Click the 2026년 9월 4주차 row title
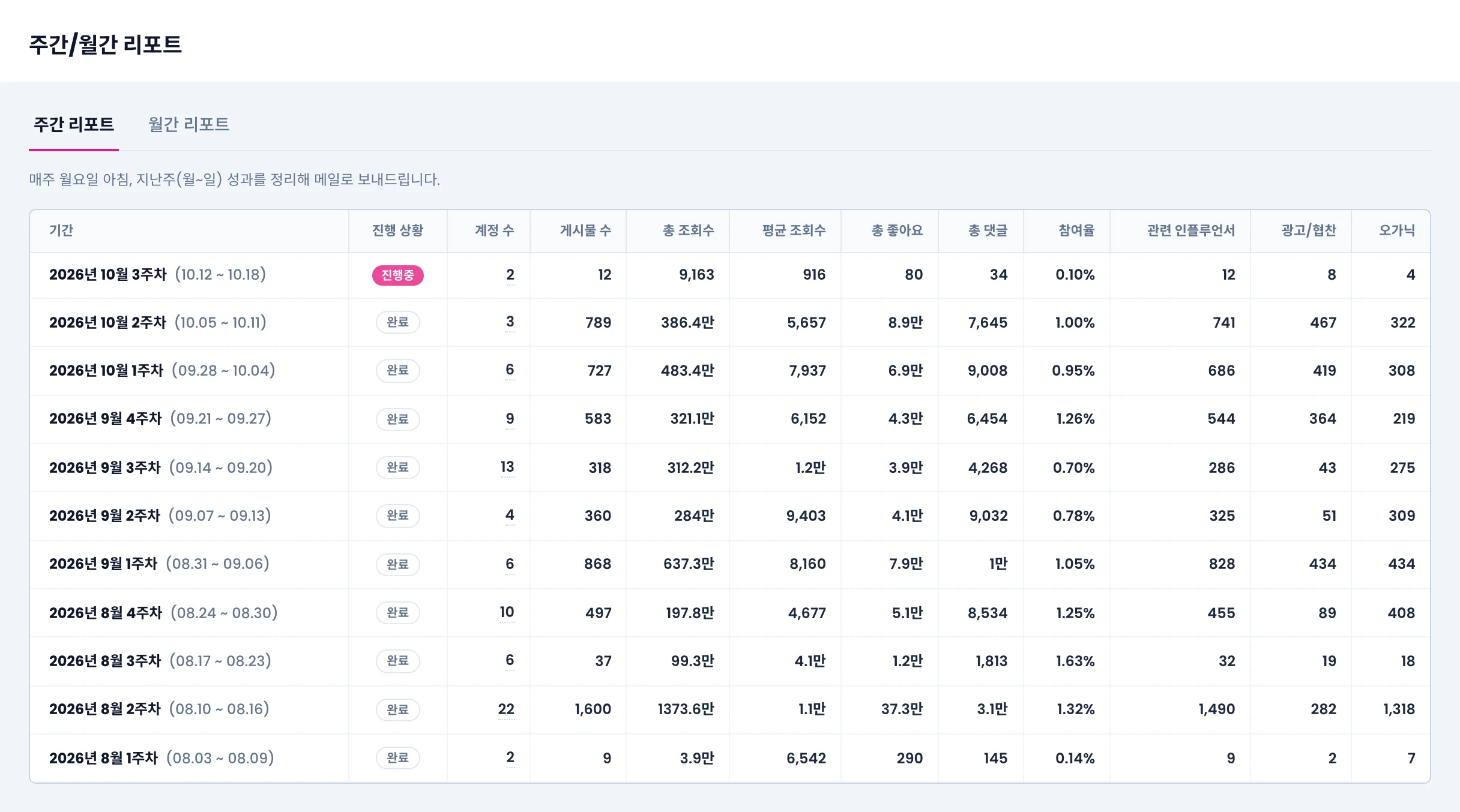The image size is (1460, 812). pyautogui.click(x=106, y=419)
